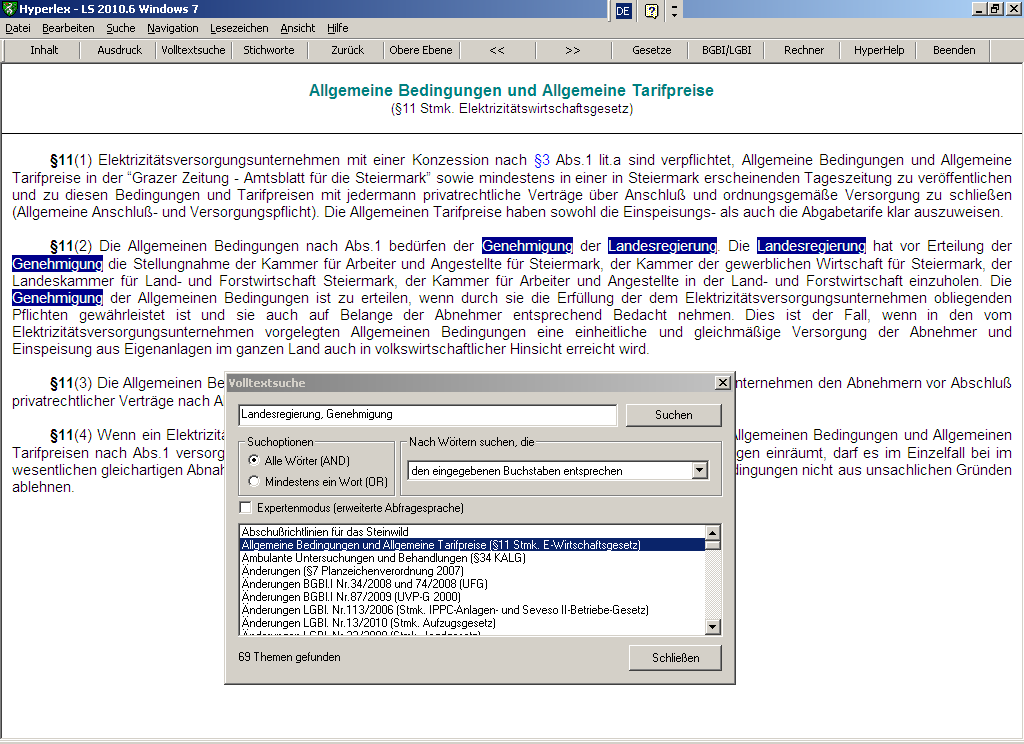Click the page heading 'Allgemeine Bedingungen und Allgemeine Tarifpreise'
Image resolution: width=1024 pixels, height=744 pixels.
pyautogui.click(x=511, y=90)
